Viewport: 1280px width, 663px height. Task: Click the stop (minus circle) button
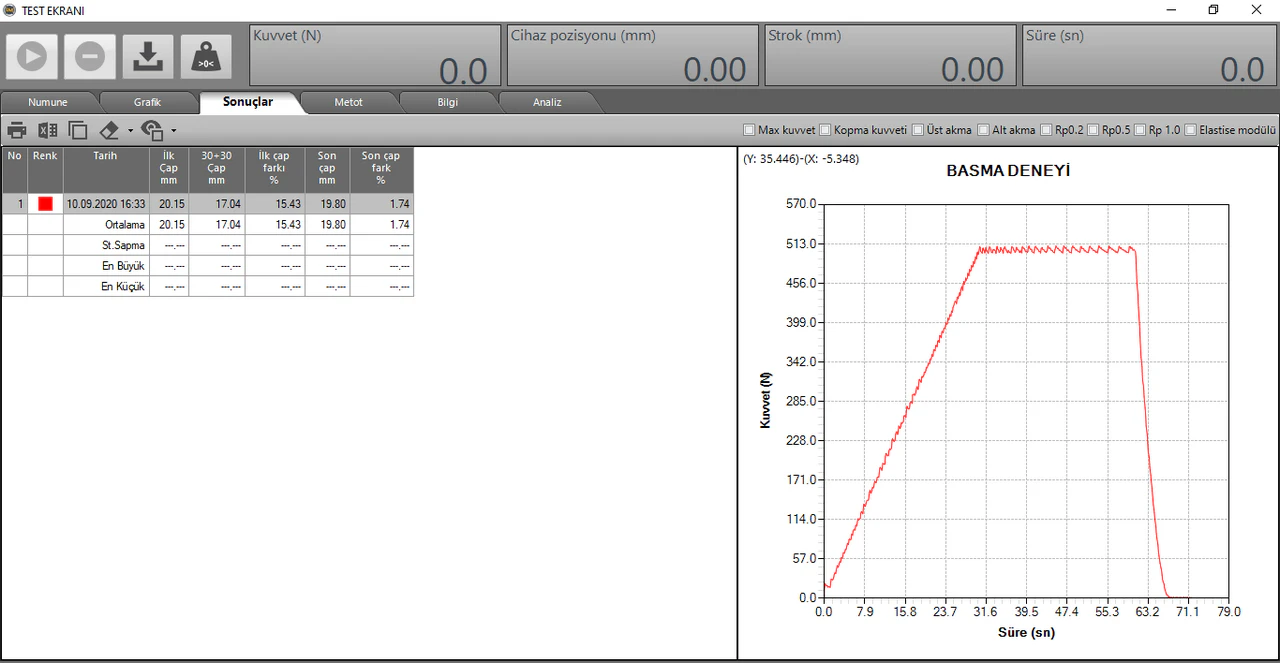click(90, 57)
